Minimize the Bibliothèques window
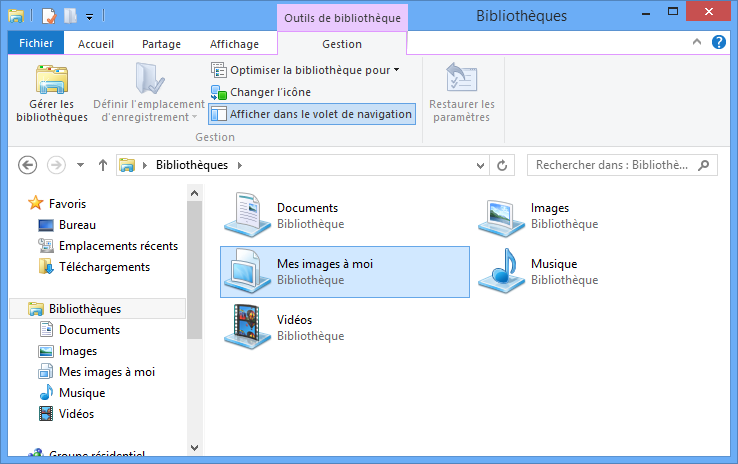The width and height of the screenshot is (738, 464). pyautogui.click(x=646, y=13)
